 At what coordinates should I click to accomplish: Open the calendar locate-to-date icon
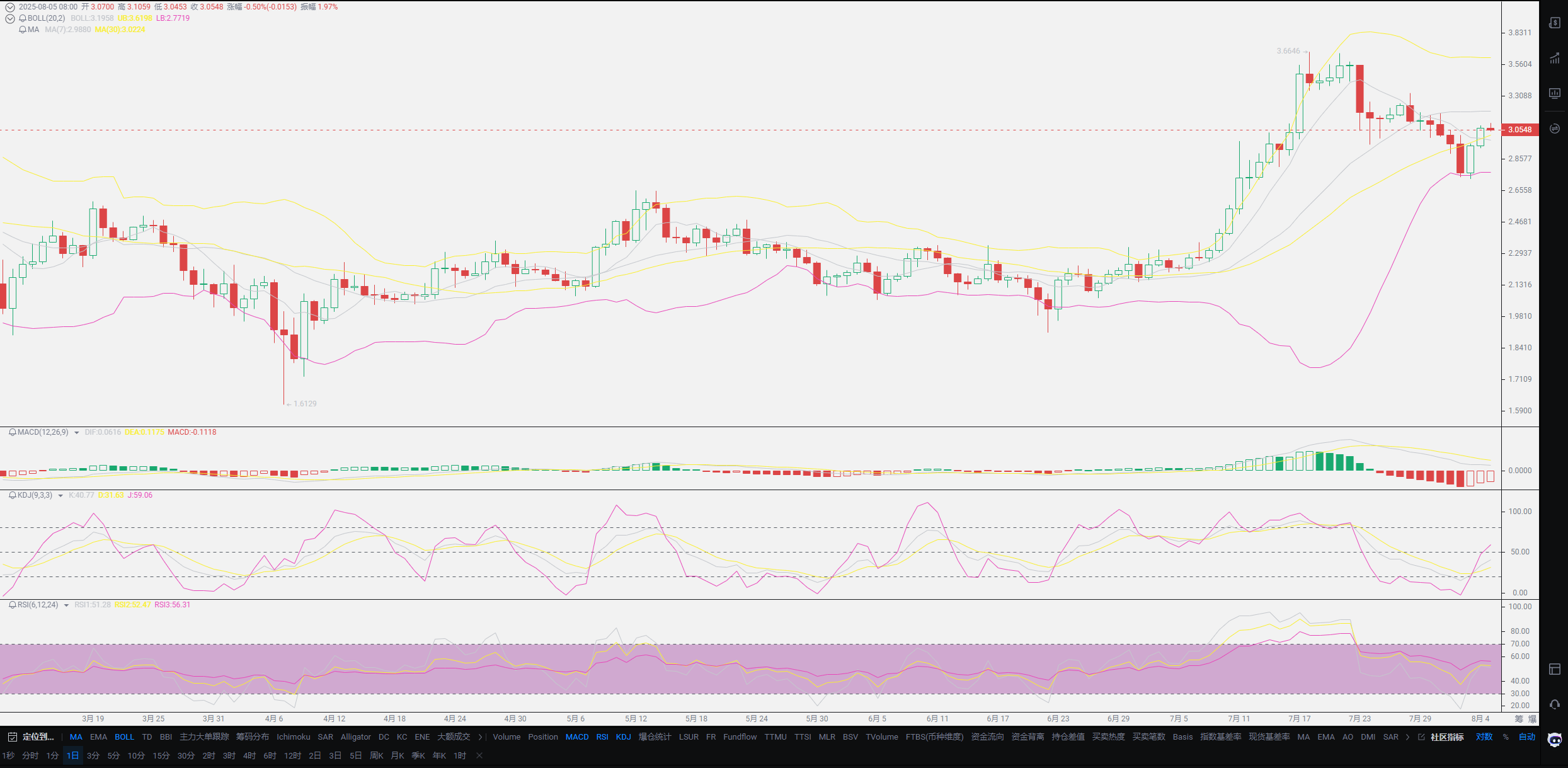(12, 736)
